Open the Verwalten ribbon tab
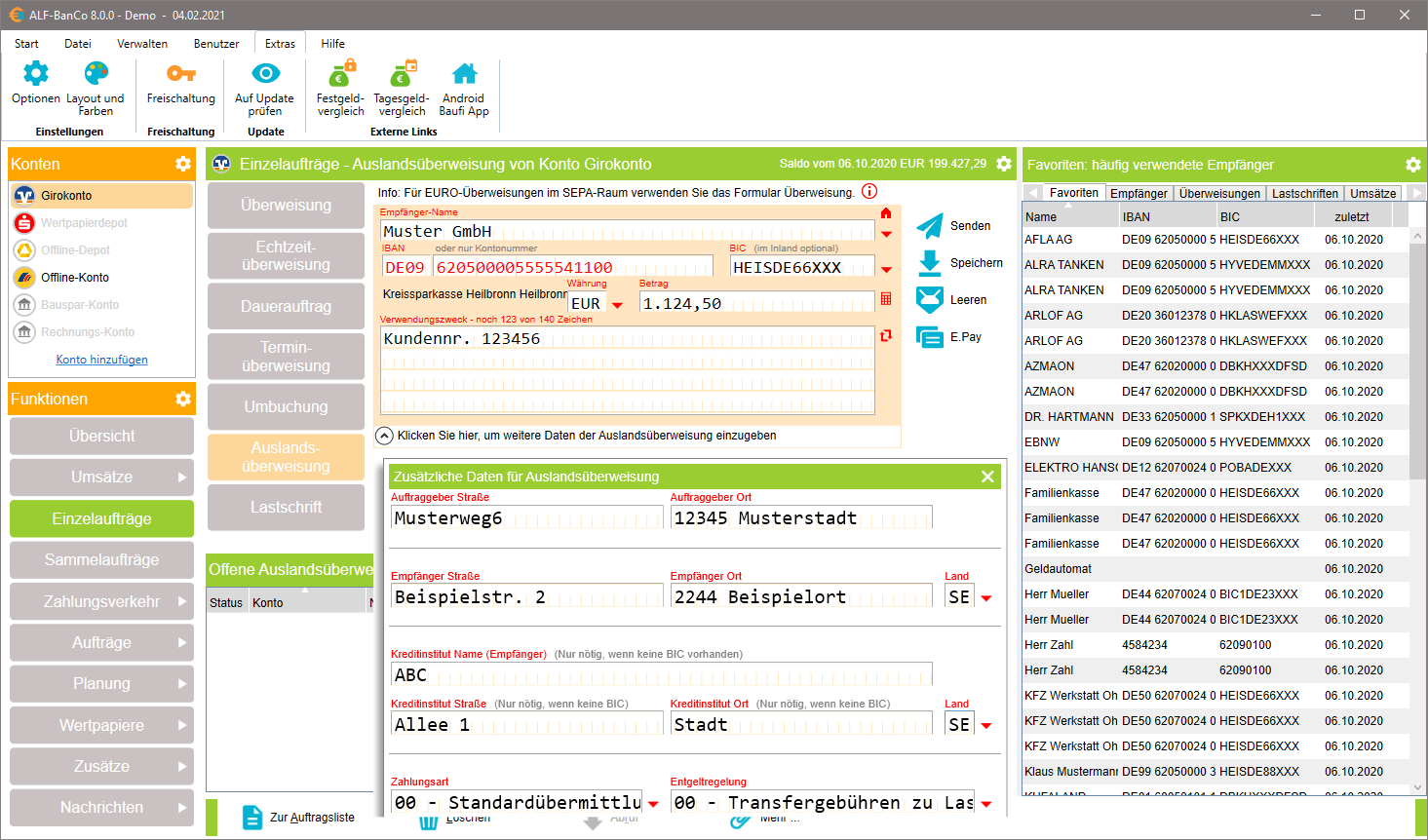The width and height of the screenshot is (1428, 840). [142, 44]
